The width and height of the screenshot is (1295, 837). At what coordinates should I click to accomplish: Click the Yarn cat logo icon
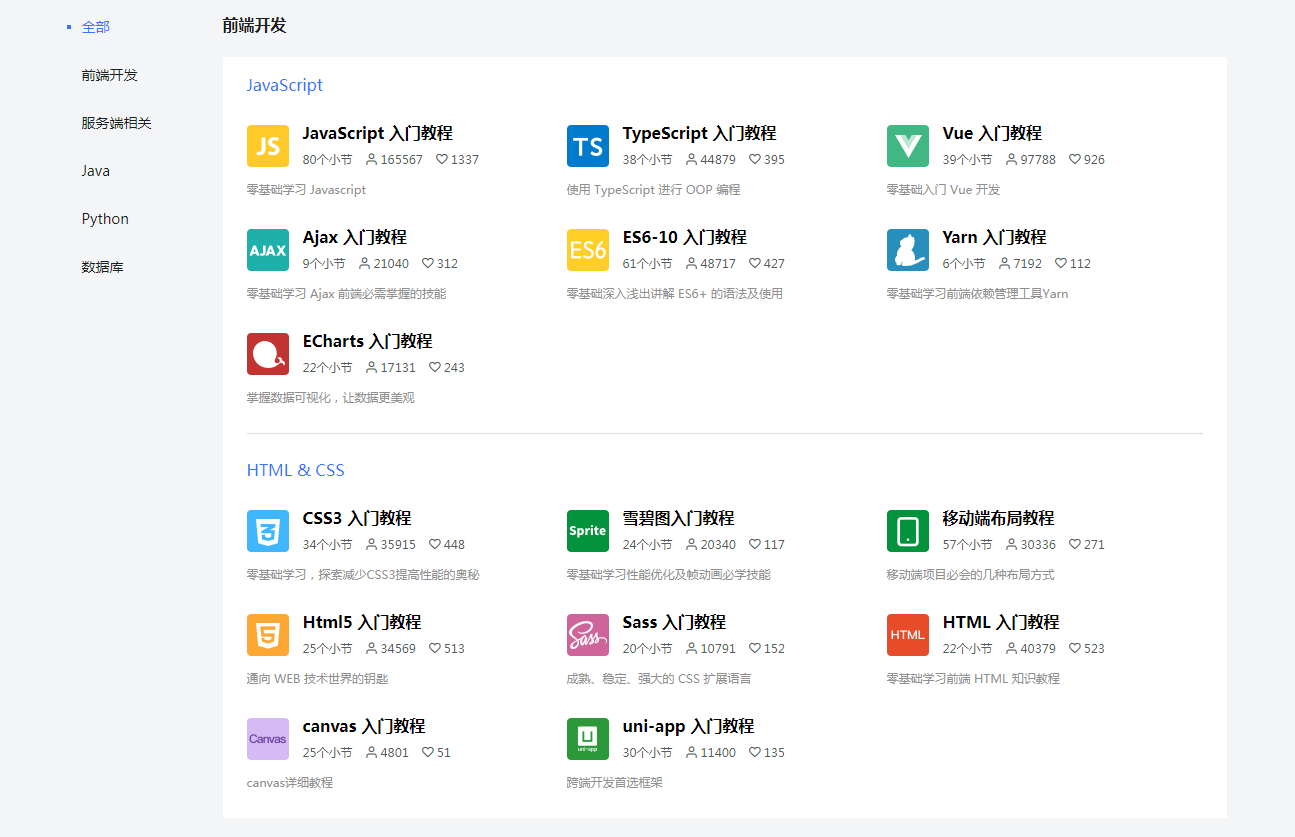[x=907, y=250]
